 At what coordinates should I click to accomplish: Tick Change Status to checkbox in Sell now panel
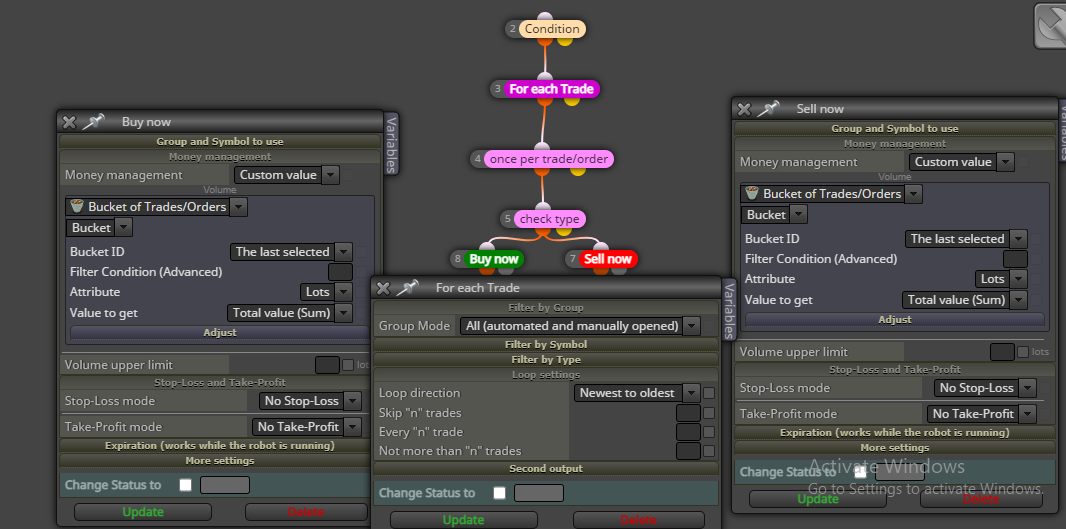tap(861, 471)
